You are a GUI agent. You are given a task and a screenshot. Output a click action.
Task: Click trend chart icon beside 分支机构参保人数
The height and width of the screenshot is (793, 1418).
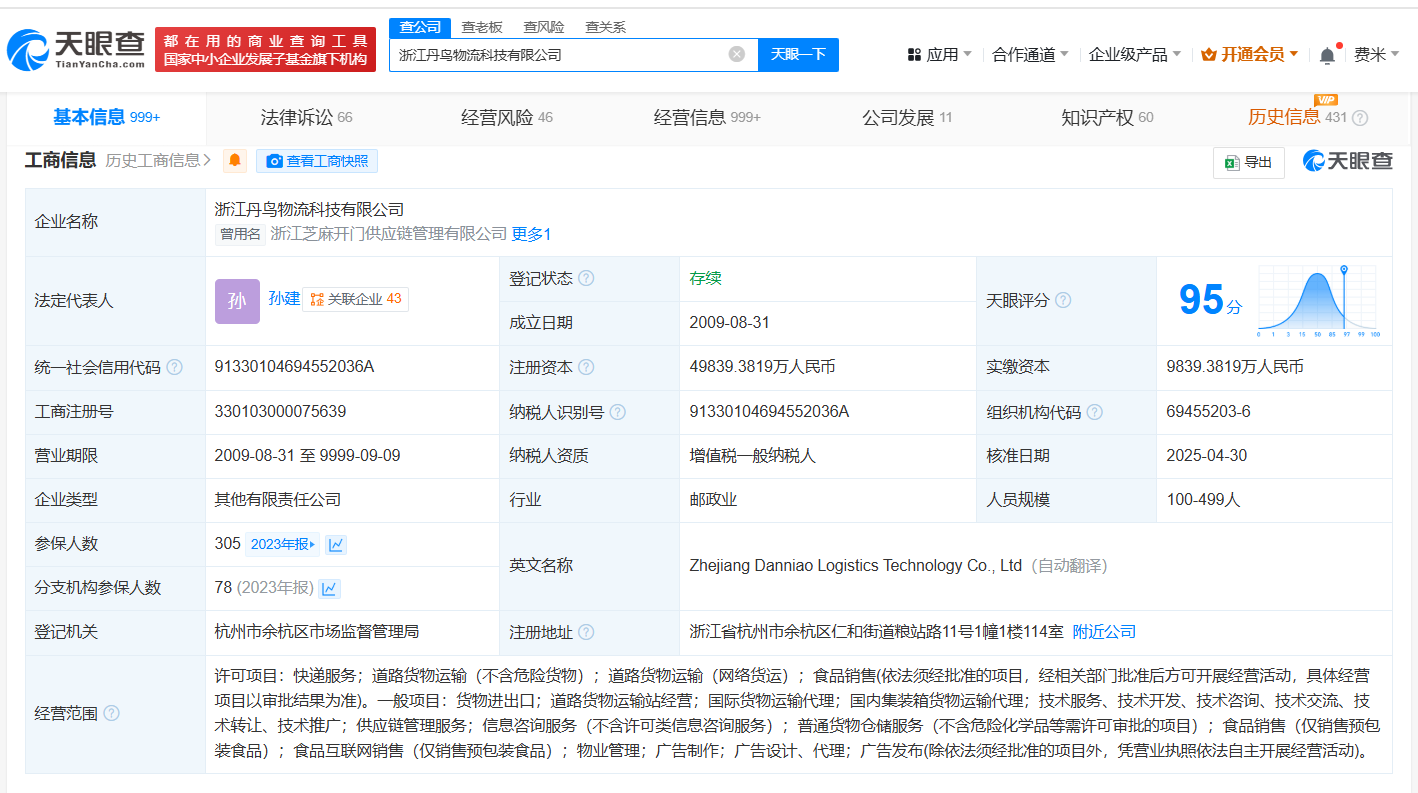[x=329, y=588]
